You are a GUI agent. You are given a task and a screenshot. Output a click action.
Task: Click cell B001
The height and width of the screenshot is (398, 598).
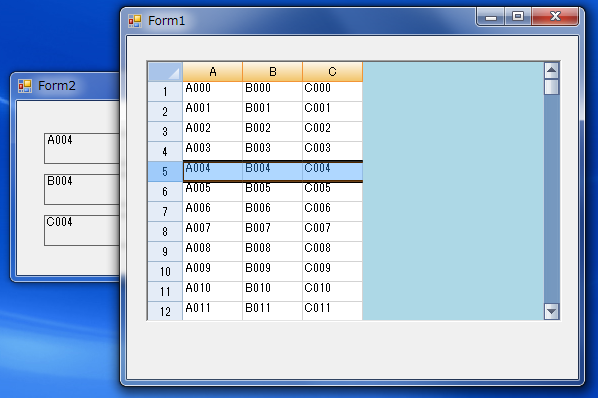272,112
